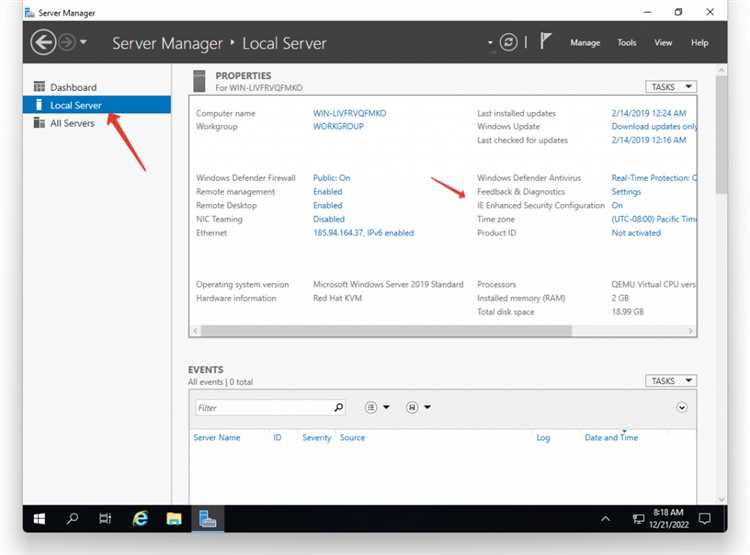Click the Ethernet IP address link

364,233
